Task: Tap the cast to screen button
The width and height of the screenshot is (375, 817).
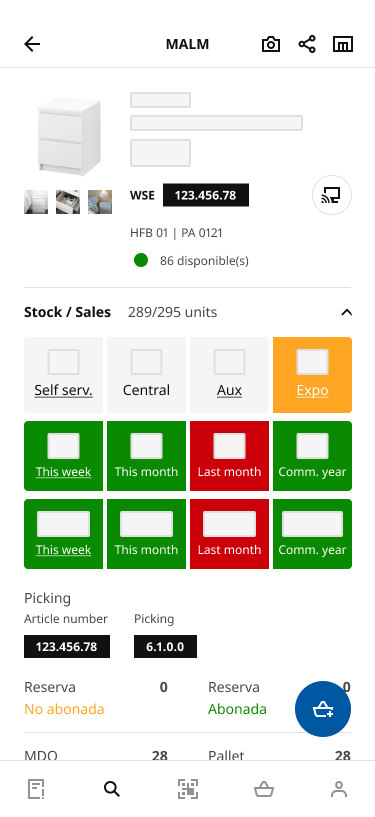Action: (x=332, y=195)
